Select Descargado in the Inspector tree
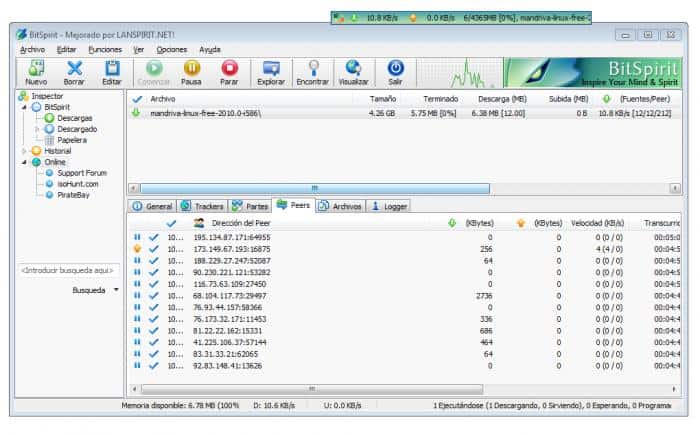Viewport: 700px width, 435px height. pyautogui.click(x=77, y=129)
